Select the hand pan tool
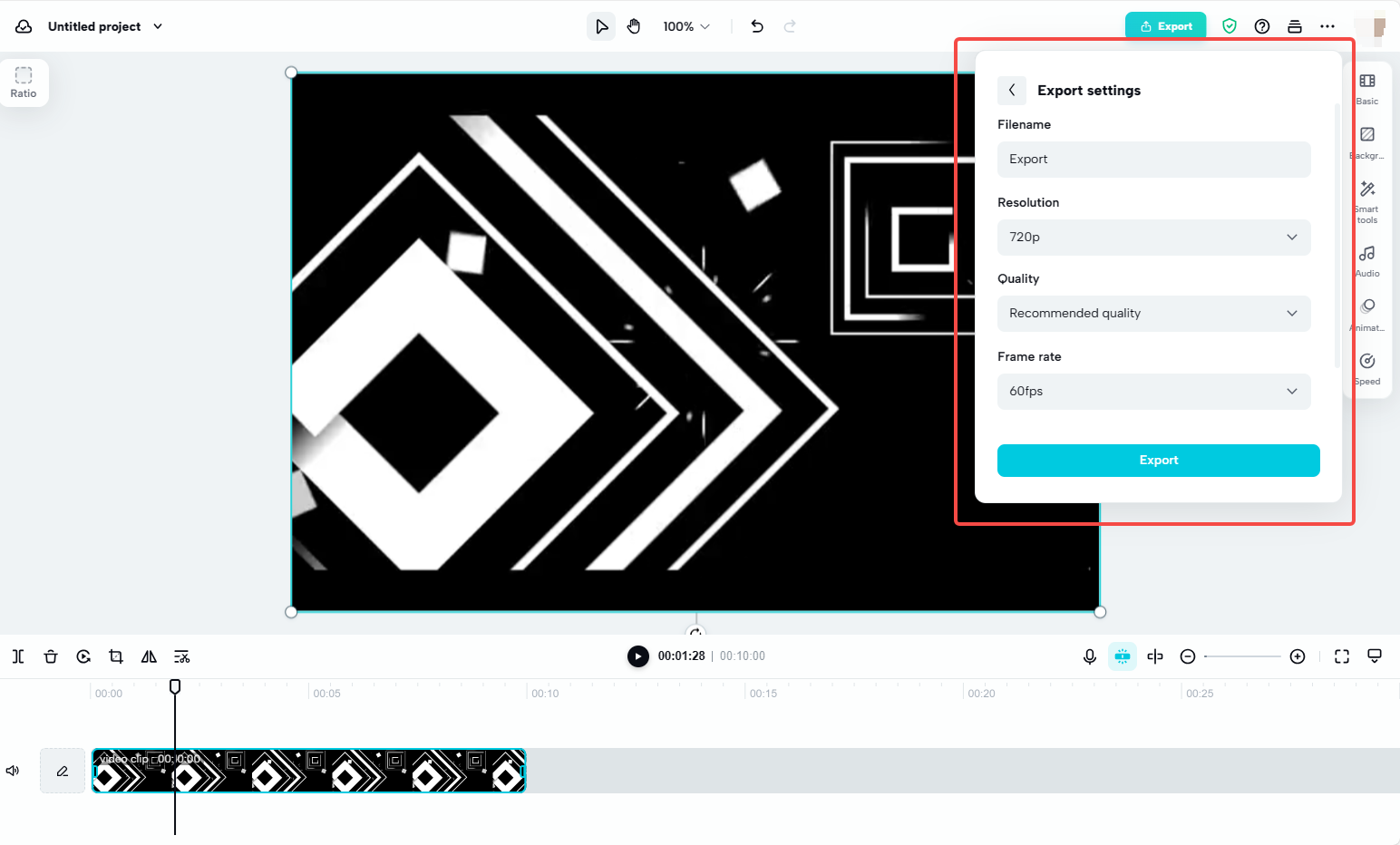This screenshot has width=1400, height=845. tap(634, 26)
